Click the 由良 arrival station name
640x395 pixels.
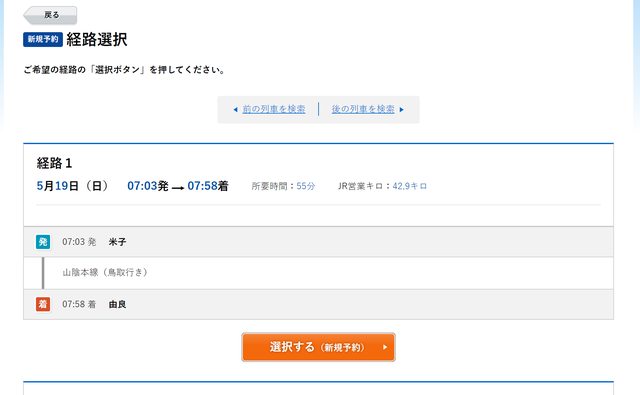(118, 304)
